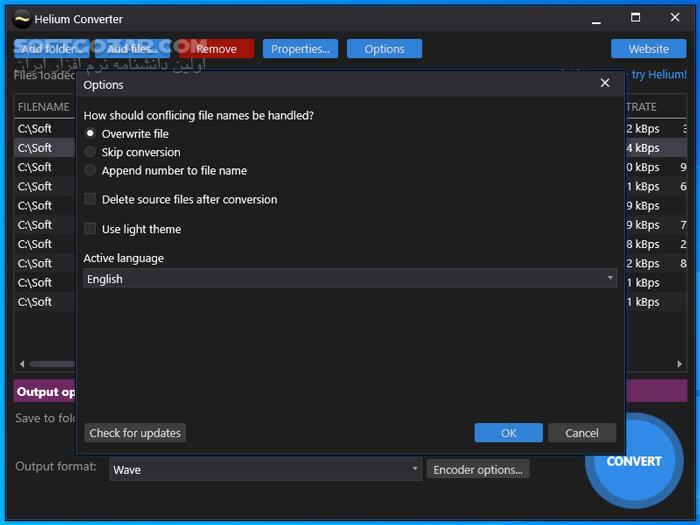Open the Website link button
The image size is (700, 525).
click(648, 49)
